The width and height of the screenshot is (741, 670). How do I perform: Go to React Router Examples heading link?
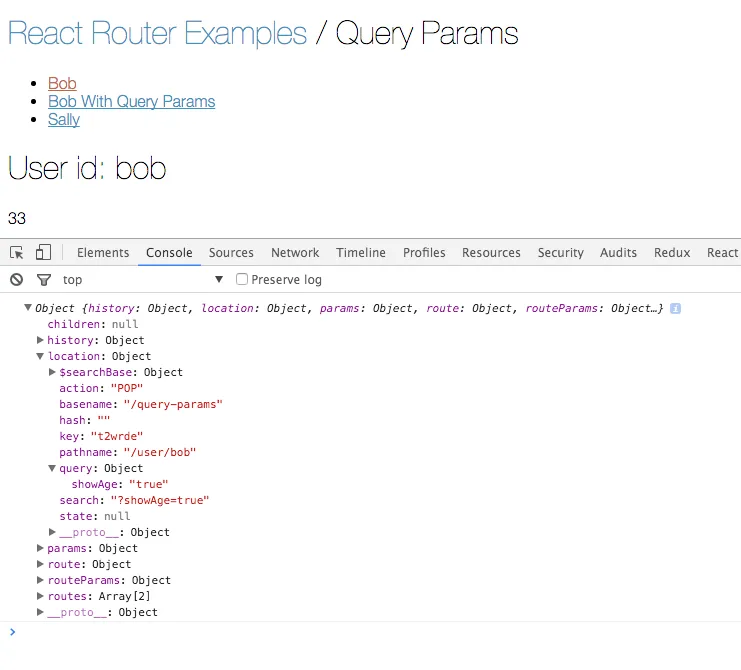(x=157, y=34)
